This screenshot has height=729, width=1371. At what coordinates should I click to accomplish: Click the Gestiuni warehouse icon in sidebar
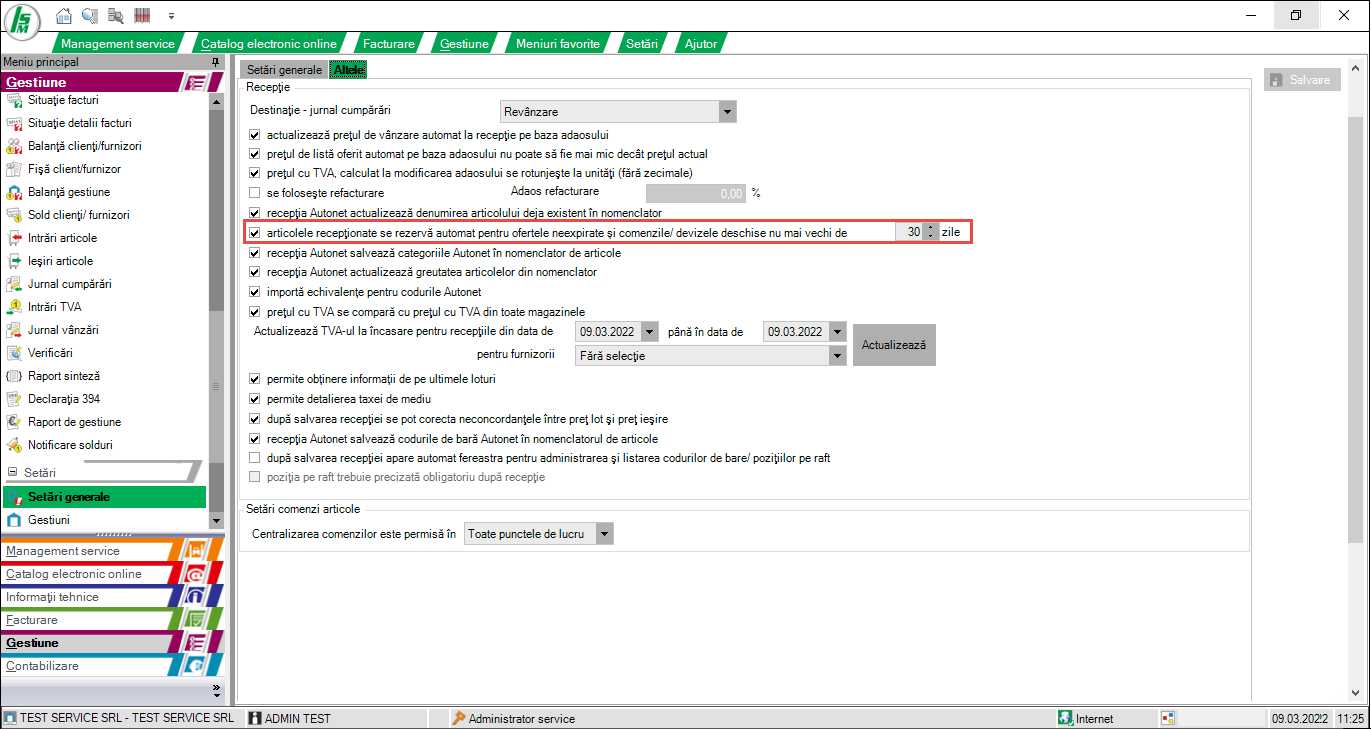[14, 520]
